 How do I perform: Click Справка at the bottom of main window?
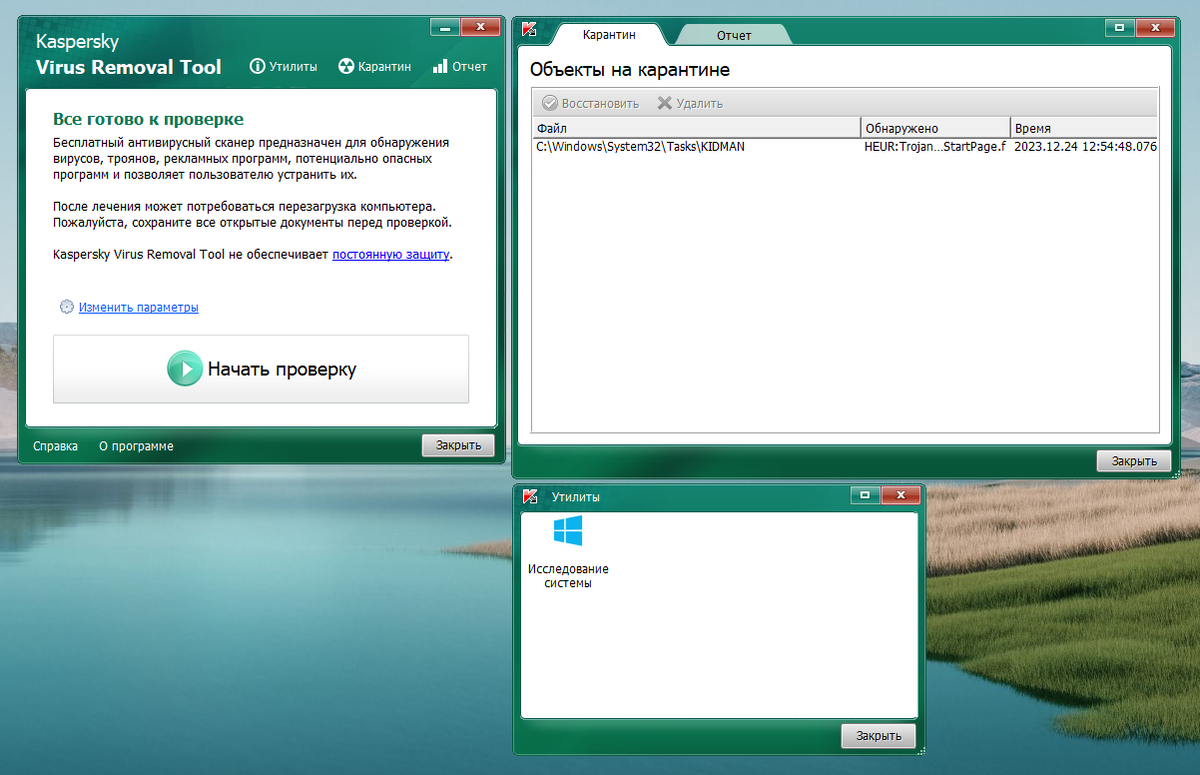coord(55,446)
